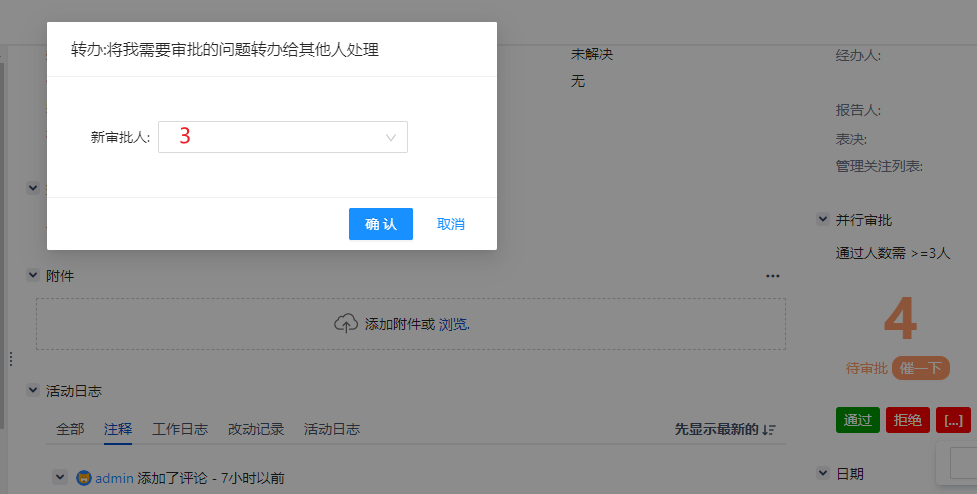The width and height of the screenshot is (977, 494).
Task: Switch to the 工作日志 tab
Action: coord(180,429)
